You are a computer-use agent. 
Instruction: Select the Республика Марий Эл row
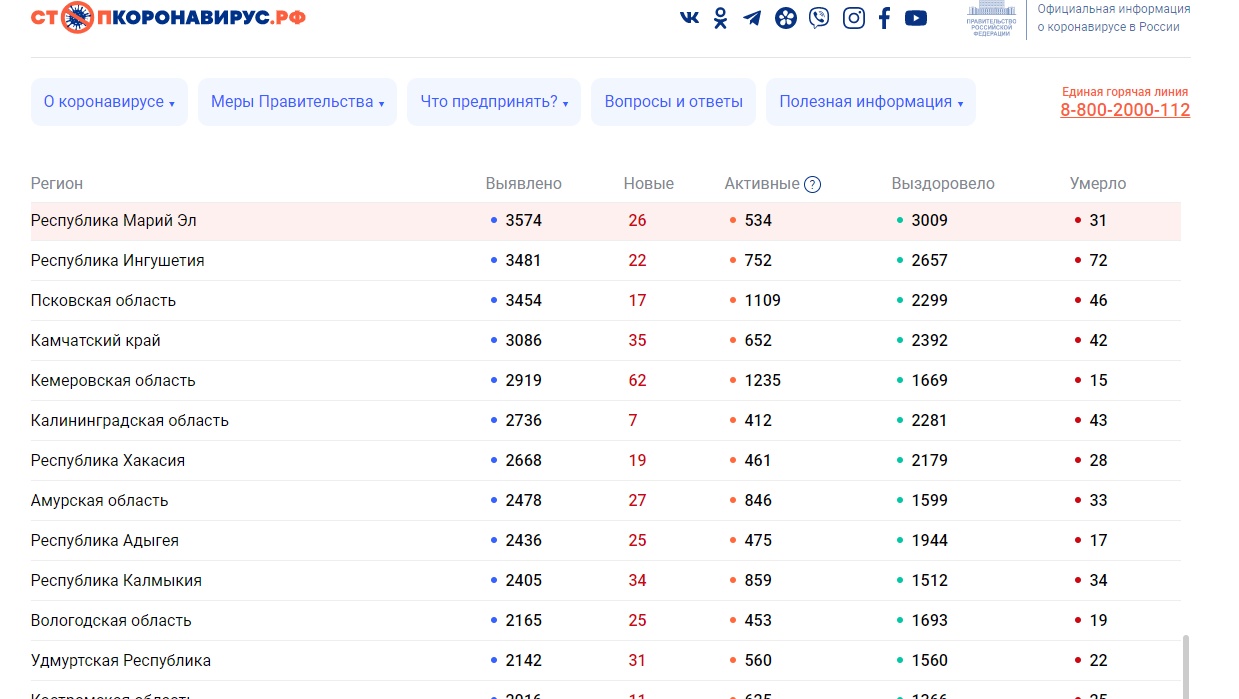coord(113,220)
